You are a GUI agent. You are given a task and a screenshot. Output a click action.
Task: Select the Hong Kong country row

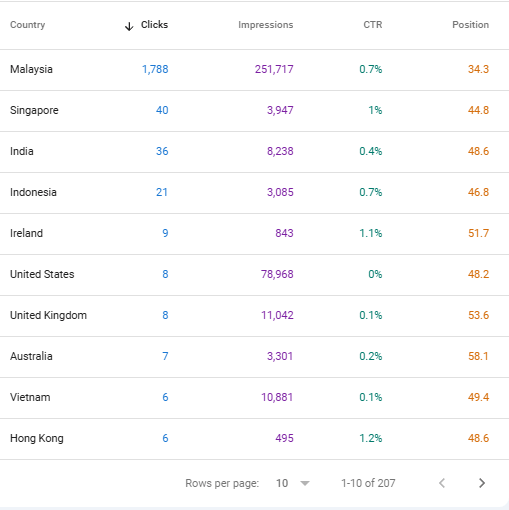pos(254,439)
